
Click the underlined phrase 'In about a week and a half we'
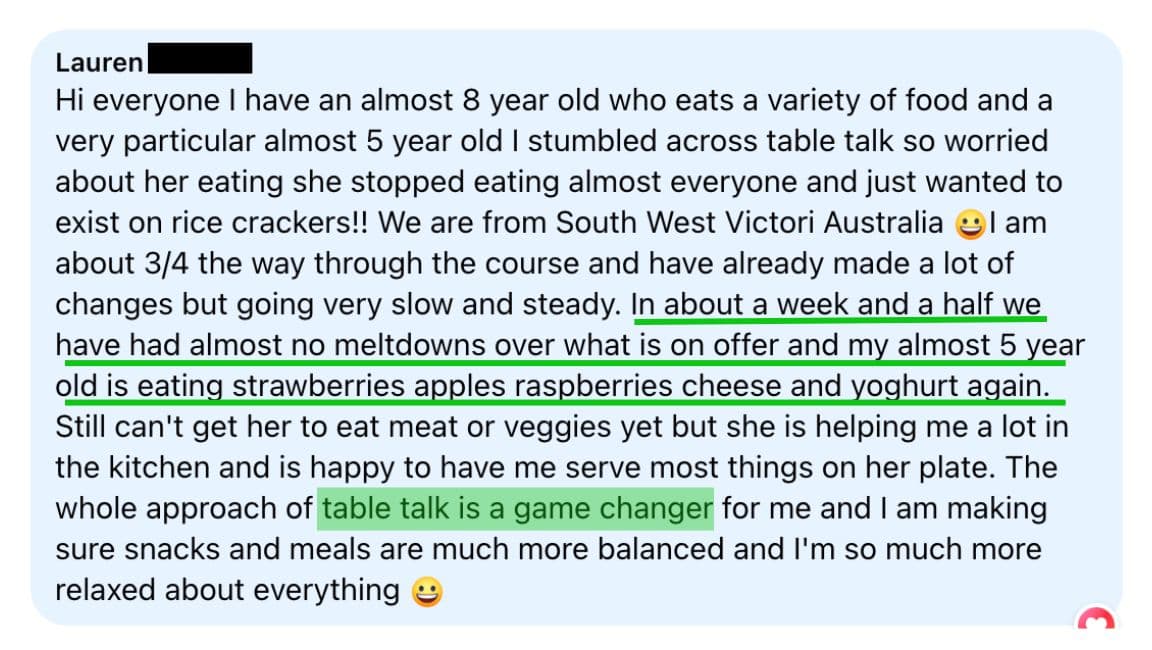tap(836, 304)
